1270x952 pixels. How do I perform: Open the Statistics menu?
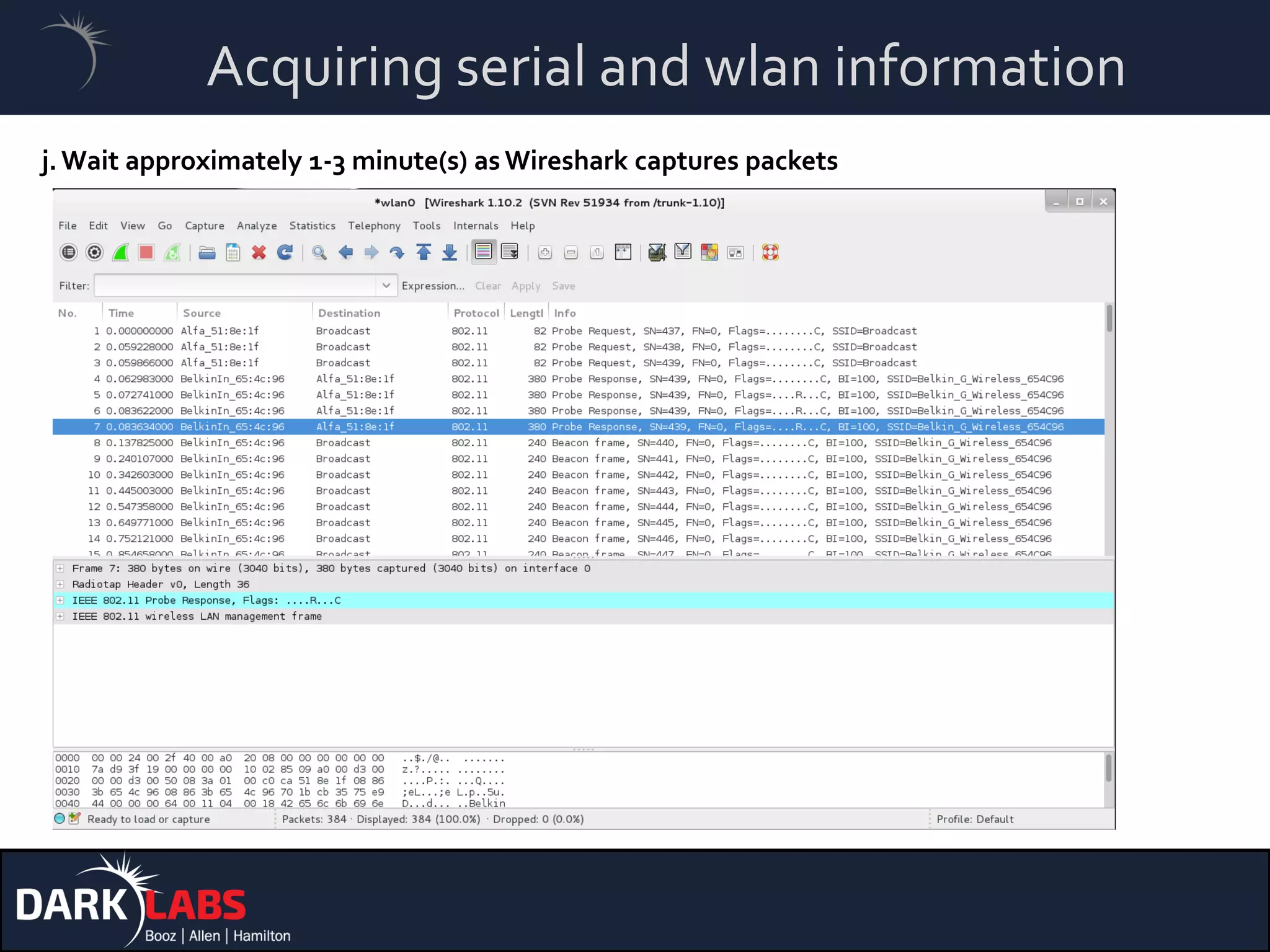coord(313,226)
